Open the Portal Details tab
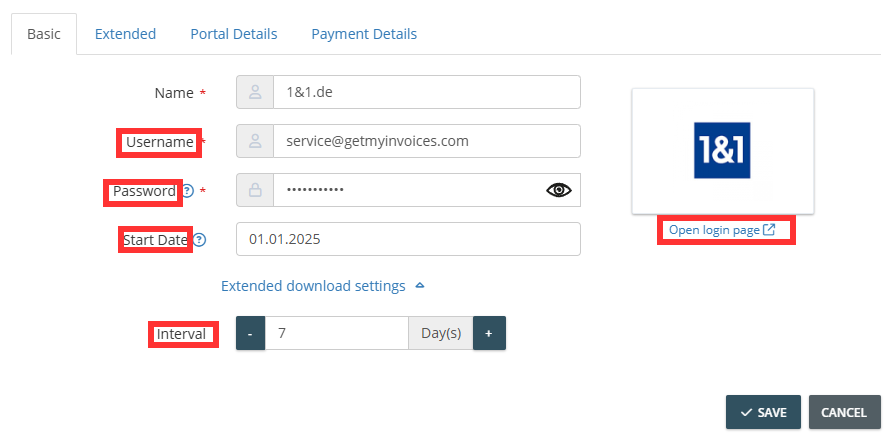The width and height of the screenshot is (895, 448). tap(233, 34)
